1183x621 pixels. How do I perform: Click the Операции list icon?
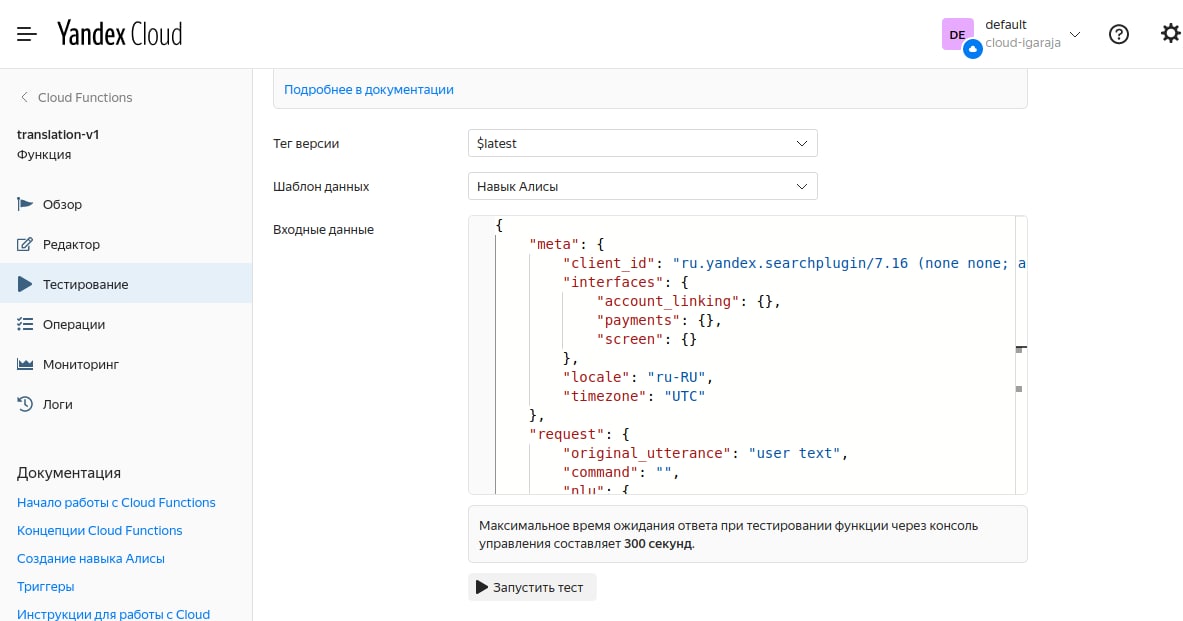point(25,324)
